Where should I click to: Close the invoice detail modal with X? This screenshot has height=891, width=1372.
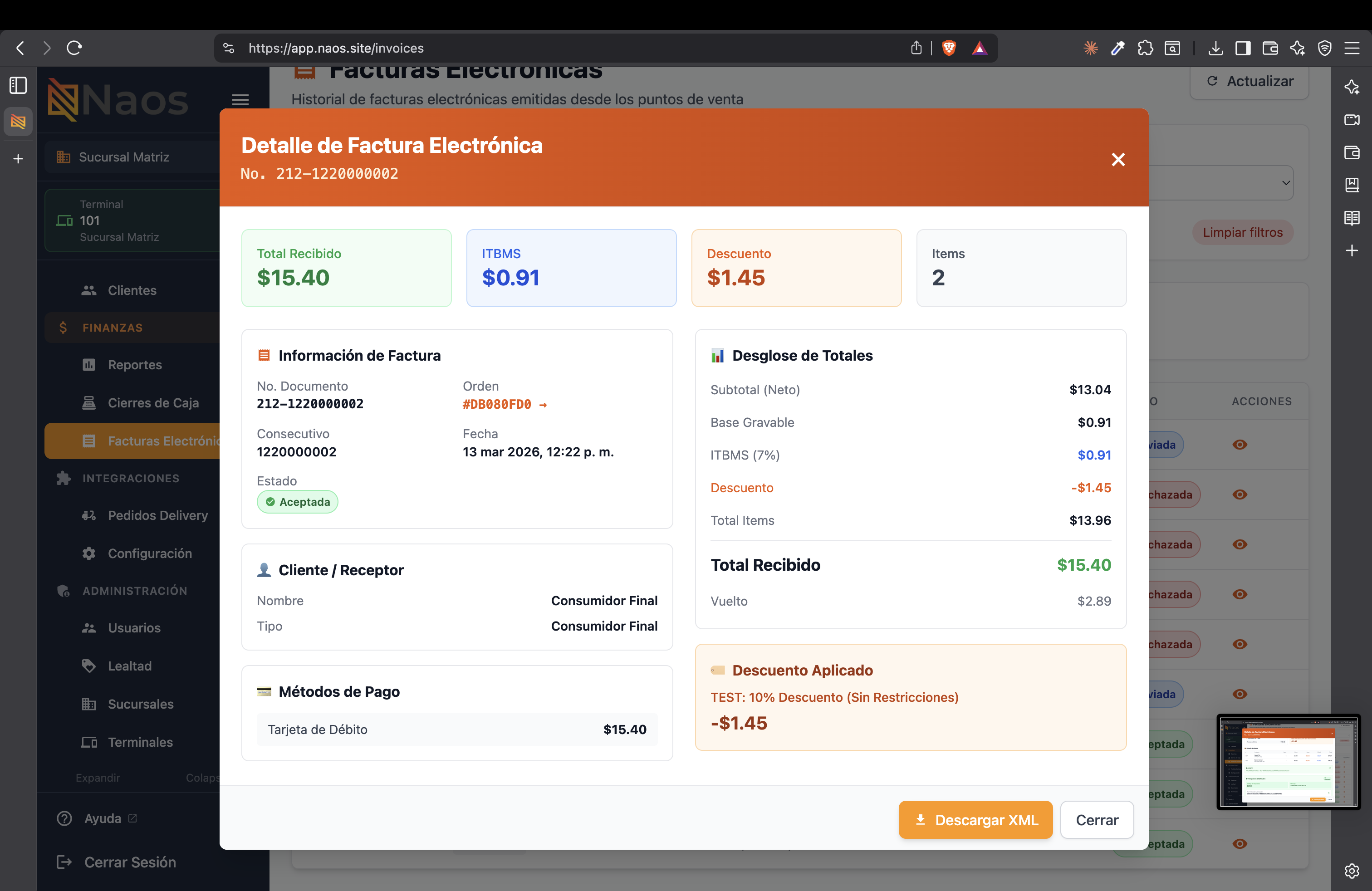coord(1118,160)
